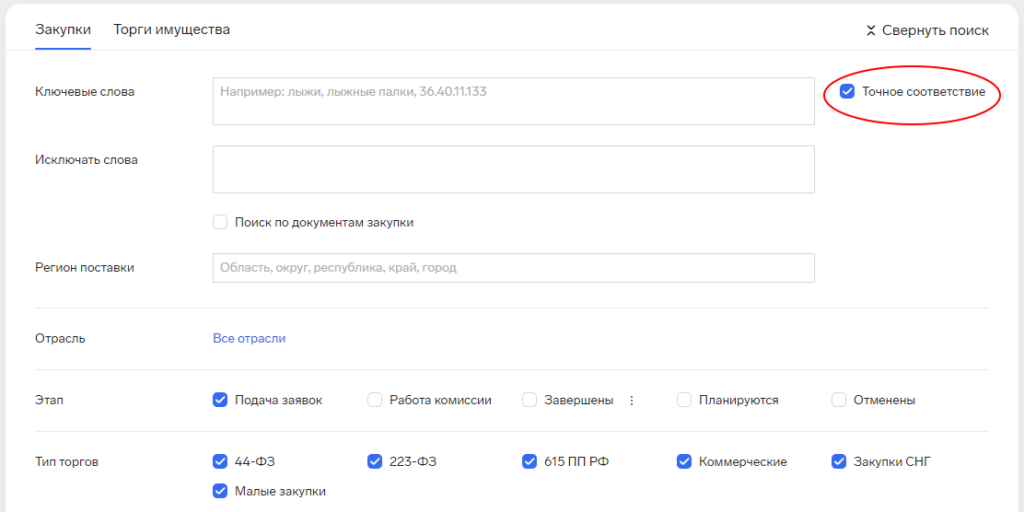Viewport: 1024px width, 512px height.
Task: Tick the Завершены checkbox
Action: pyautogui.click(x=530, y=400)
